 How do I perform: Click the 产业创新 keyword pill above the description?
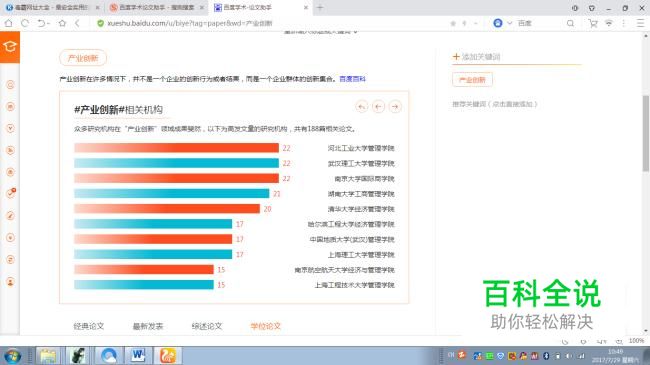point(83,58)
